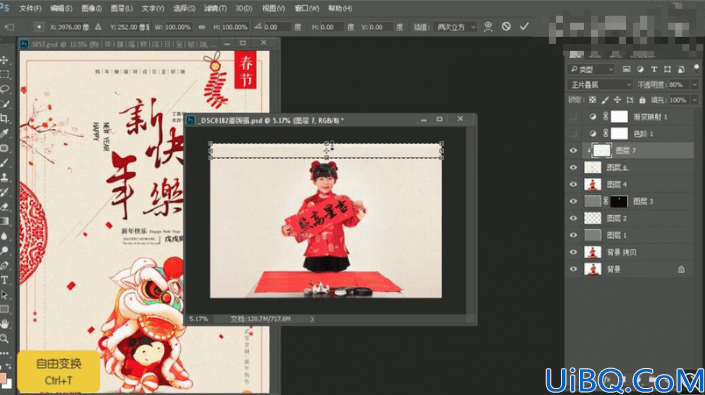The image size is (705, 395).
Task: Select the Horizontal Type tool
Action: [x=4, y=280]
